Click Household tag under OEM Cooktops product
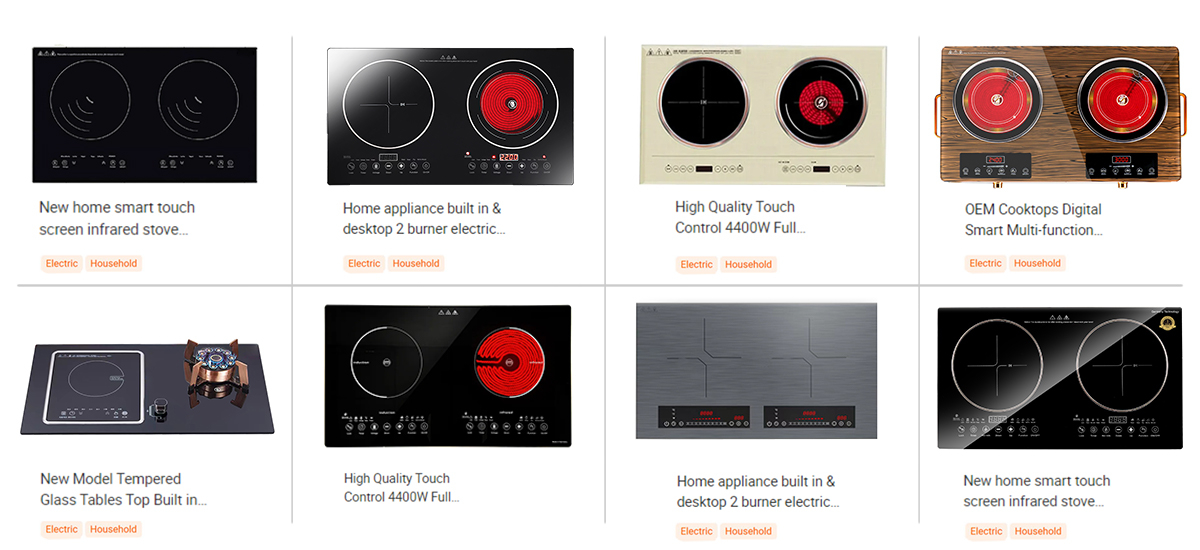 click(1037, 263)
